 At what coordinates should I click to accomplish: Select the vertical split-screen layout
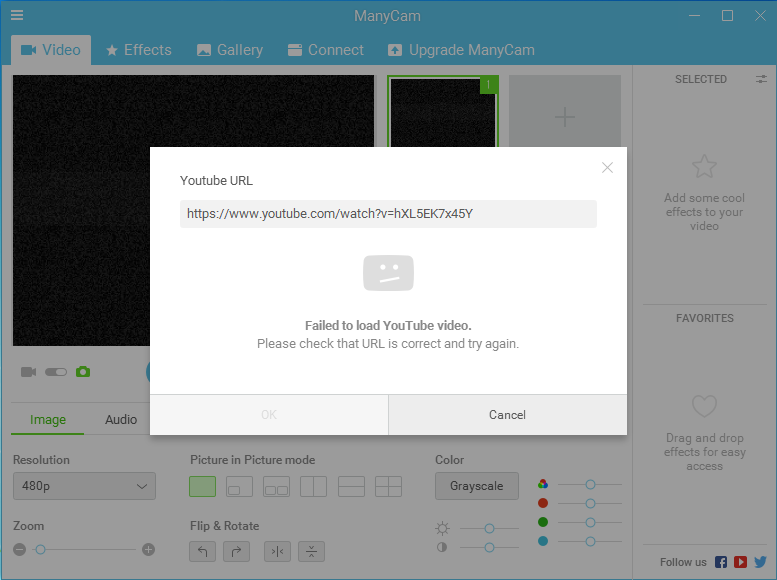pos(314,486)
